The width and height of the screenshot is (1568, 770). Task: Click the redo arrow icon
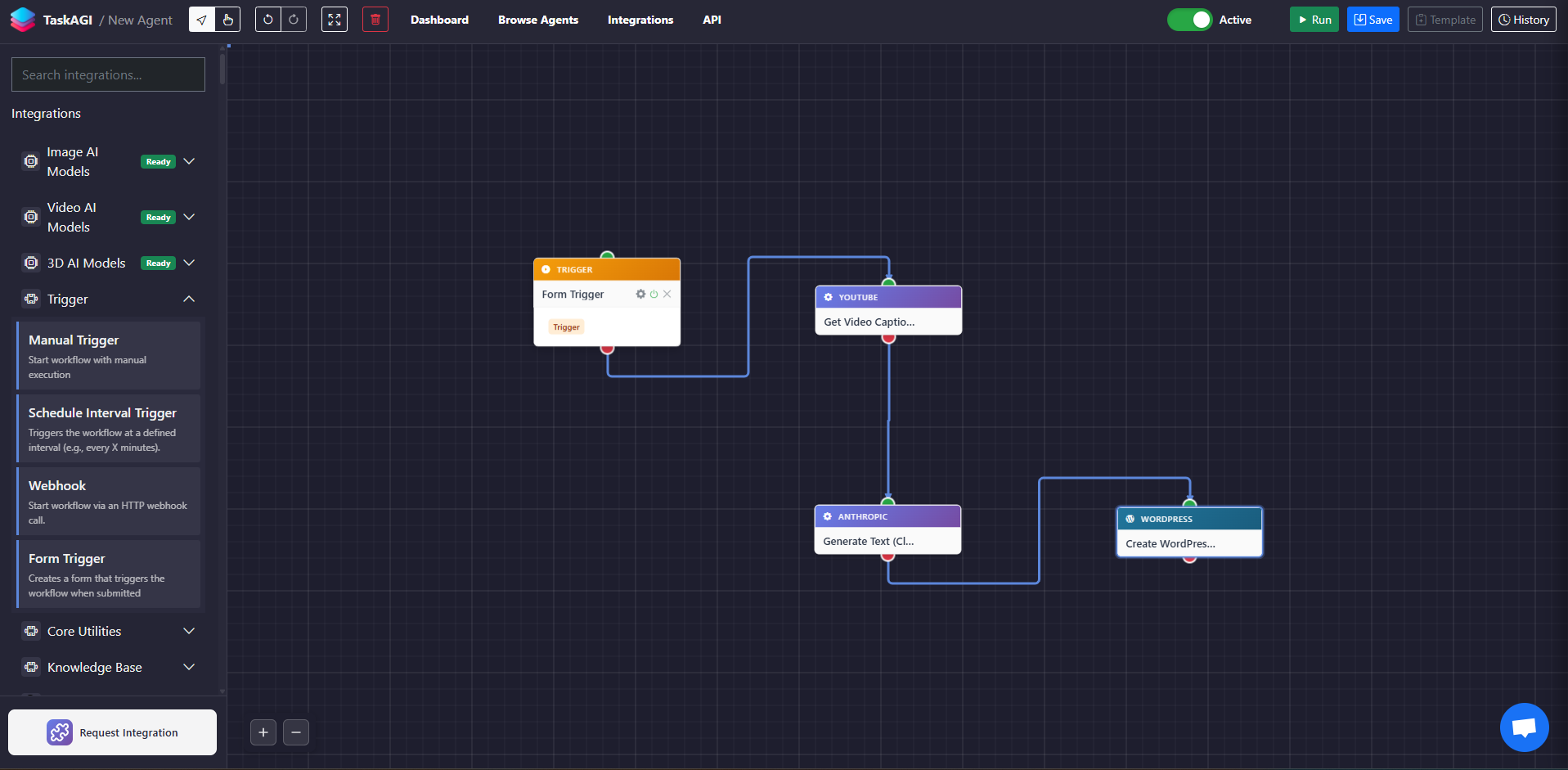click(x=294, y=20)
